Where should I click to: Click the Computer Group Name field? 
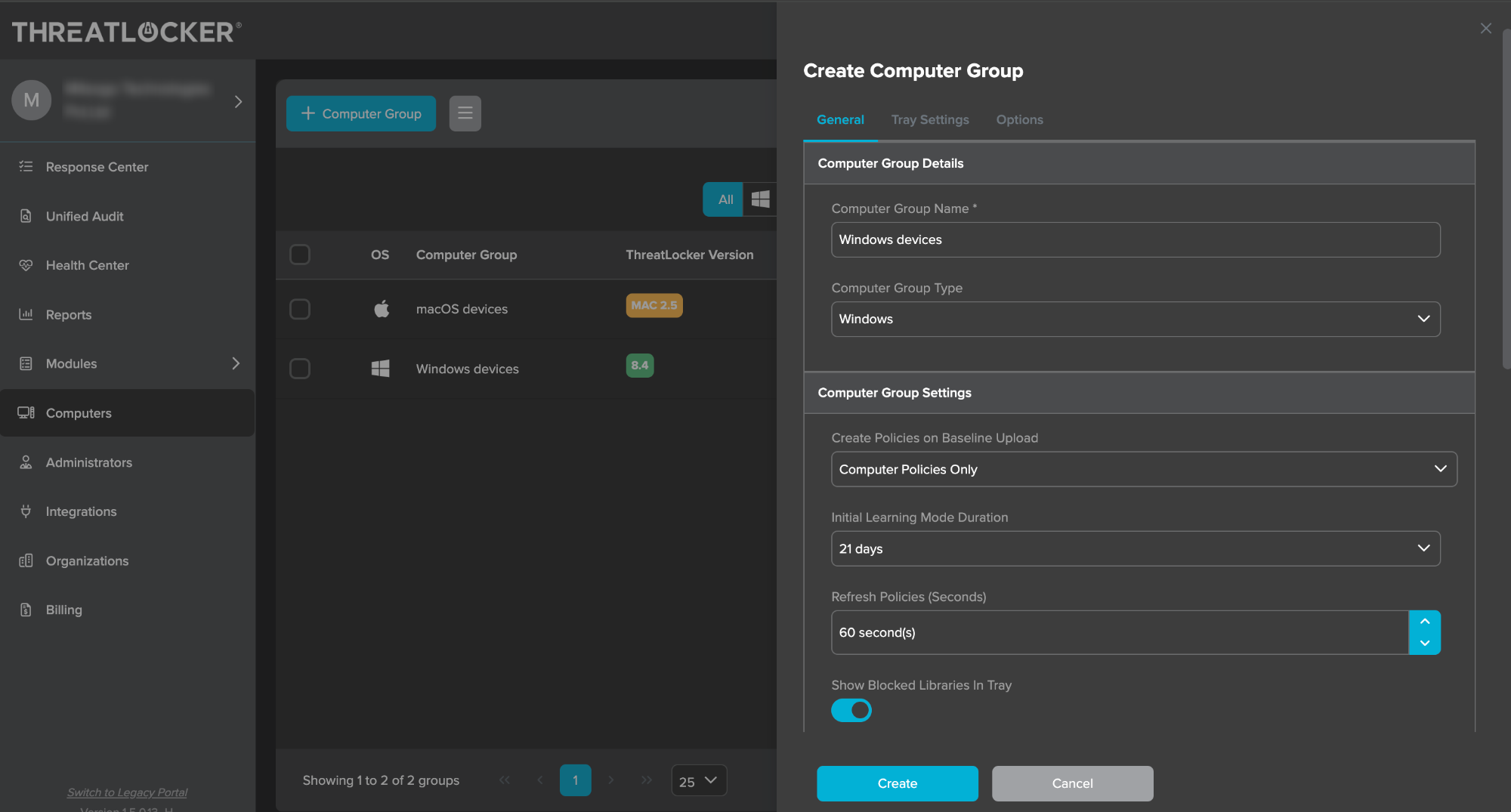tap(1136, 239)
